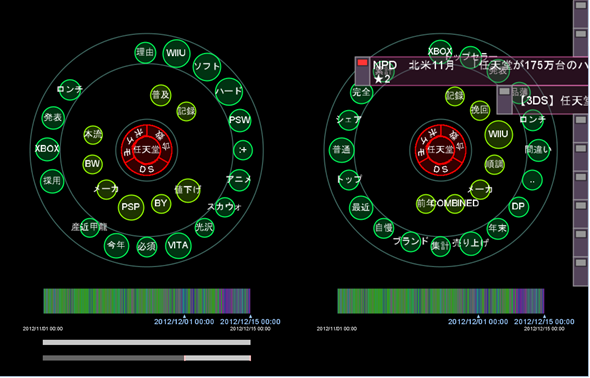Click the left colored timeline heatmap strip
This screenshot has height=378, width=590.
(x=147, y=301)
